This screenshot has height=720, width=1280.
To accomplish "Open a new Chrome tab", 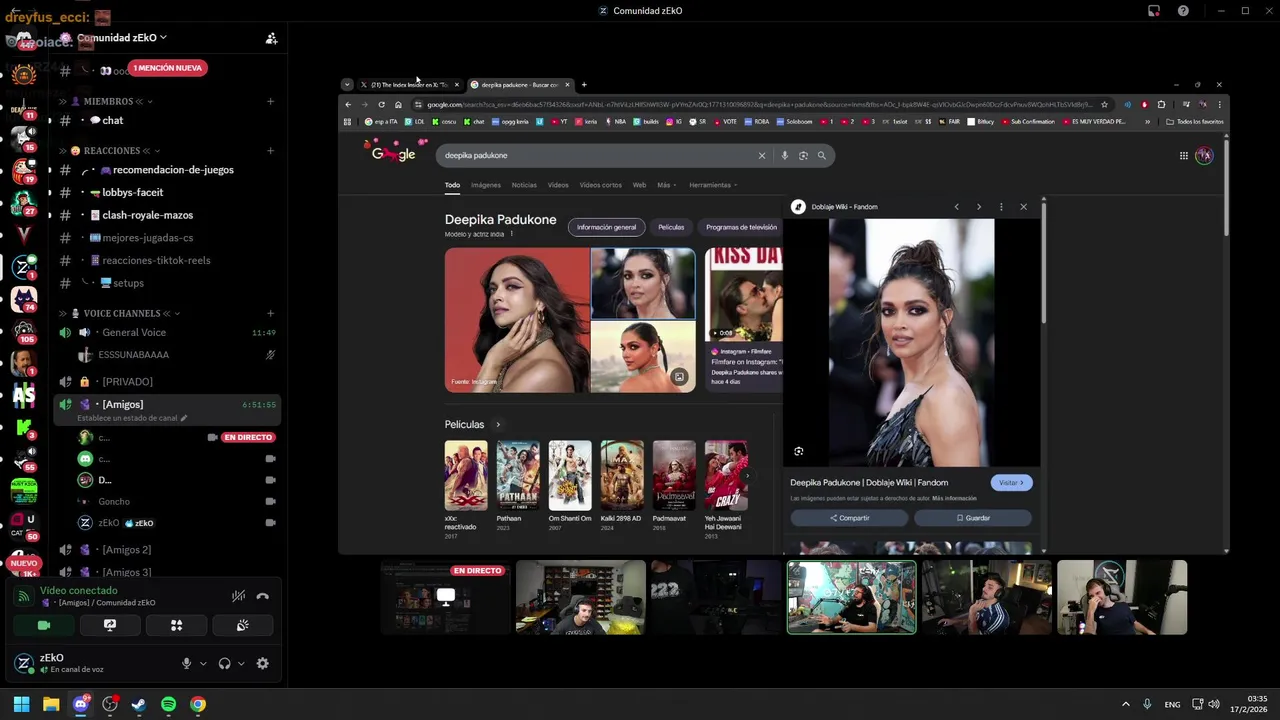I will point(584,85).
